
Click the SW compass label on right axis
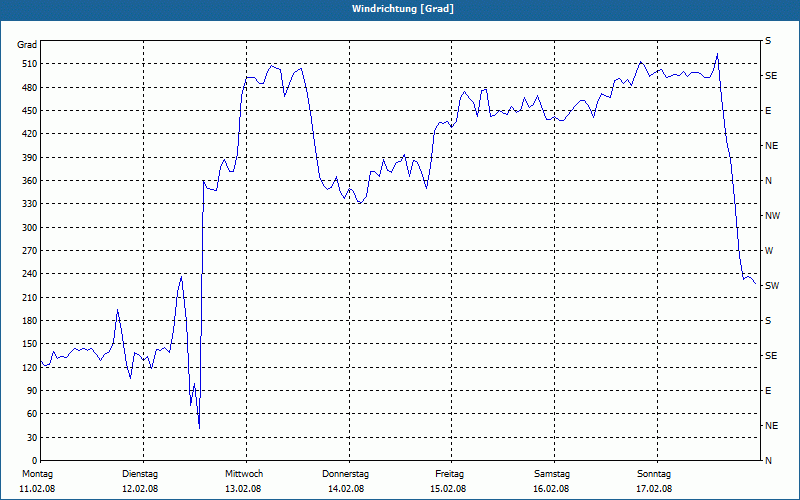click(x=772, y=286)
